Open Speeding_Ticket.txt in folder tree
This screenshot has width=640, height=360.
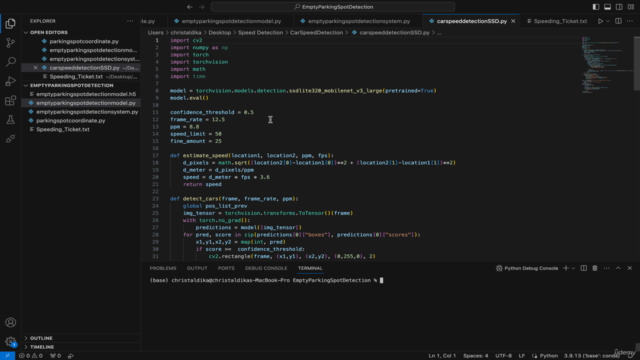pyautogui.click(x=63, y=129)
